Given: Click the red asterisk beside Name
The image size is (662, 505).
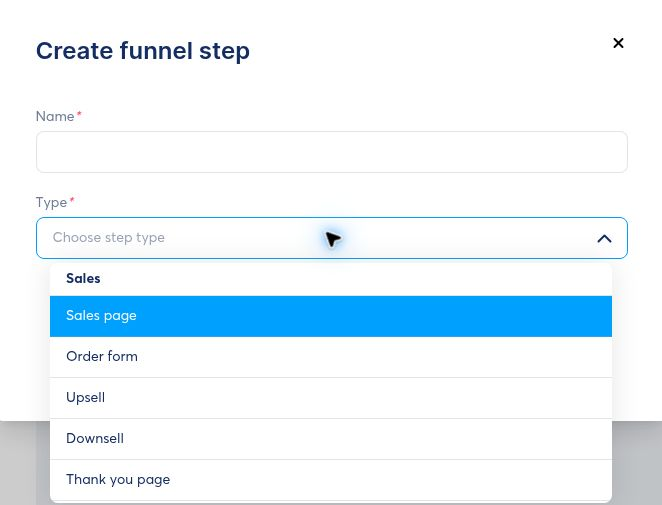Looking at the screenshot, I should click(x=79, y=113).
